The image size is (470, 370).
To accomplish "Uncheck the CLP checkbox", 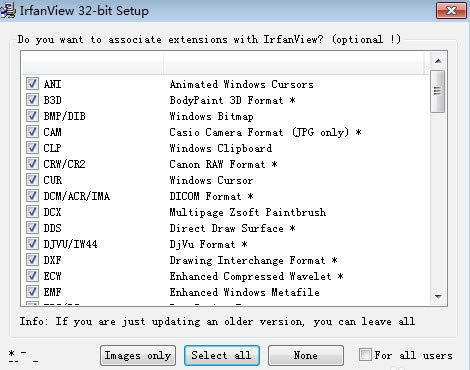I will coord(32,148).
